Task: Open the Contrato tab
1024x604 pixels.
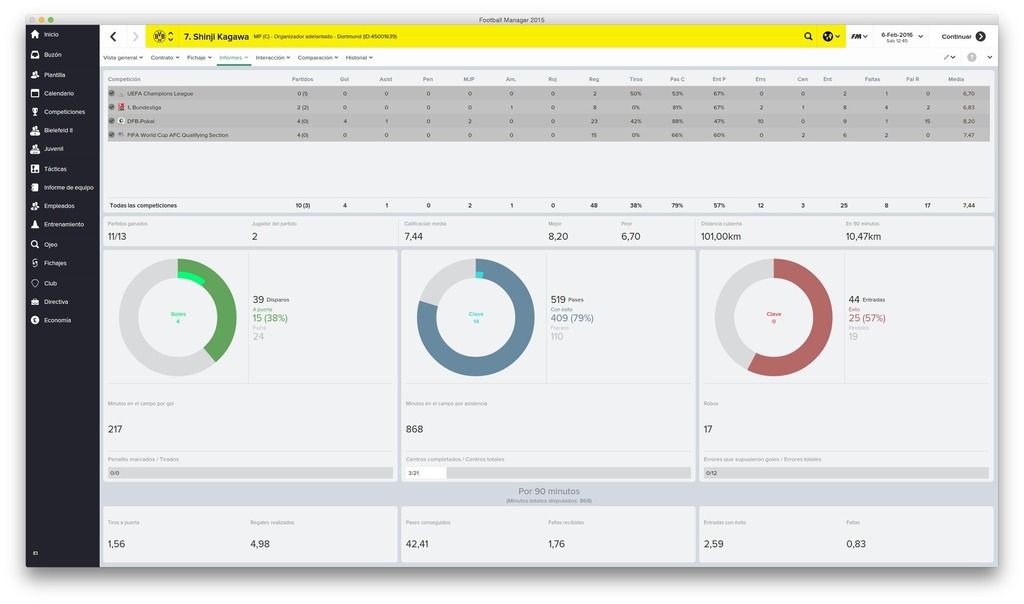Action: (x=165, y=57)
